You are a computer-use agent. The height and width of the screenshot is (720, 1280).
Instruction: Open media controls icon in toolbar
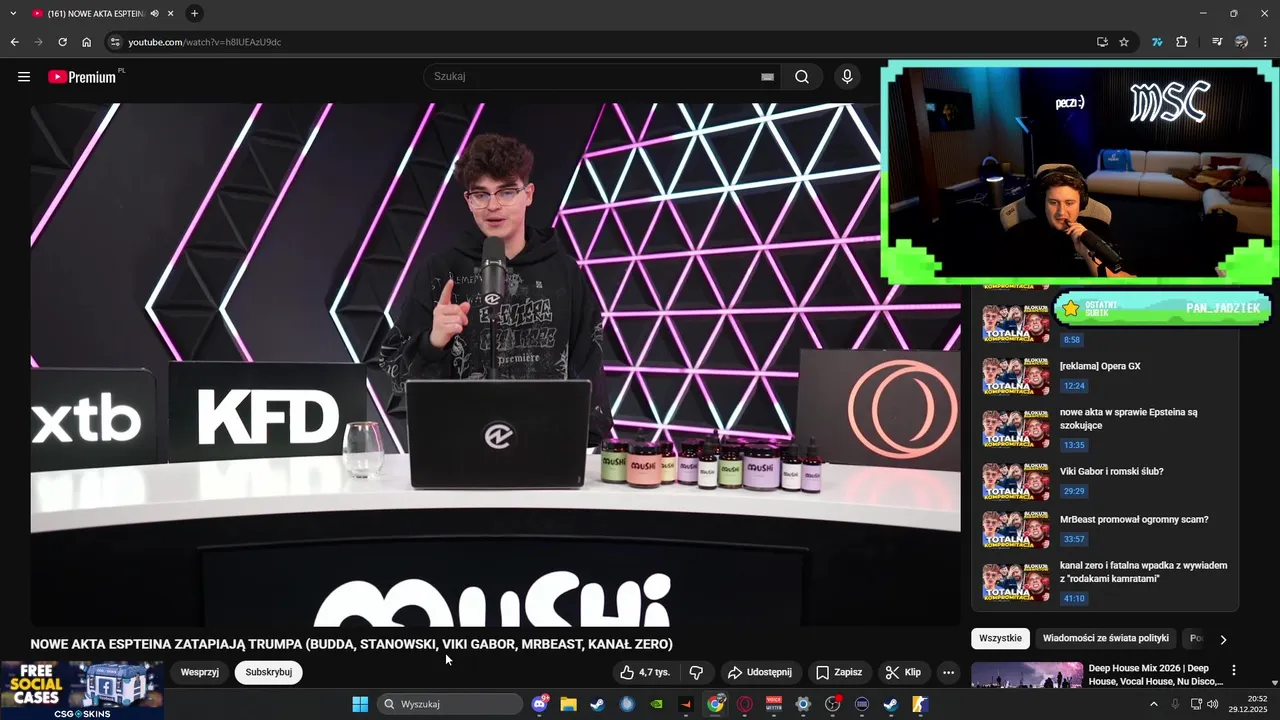click(x=1217, y=42)
